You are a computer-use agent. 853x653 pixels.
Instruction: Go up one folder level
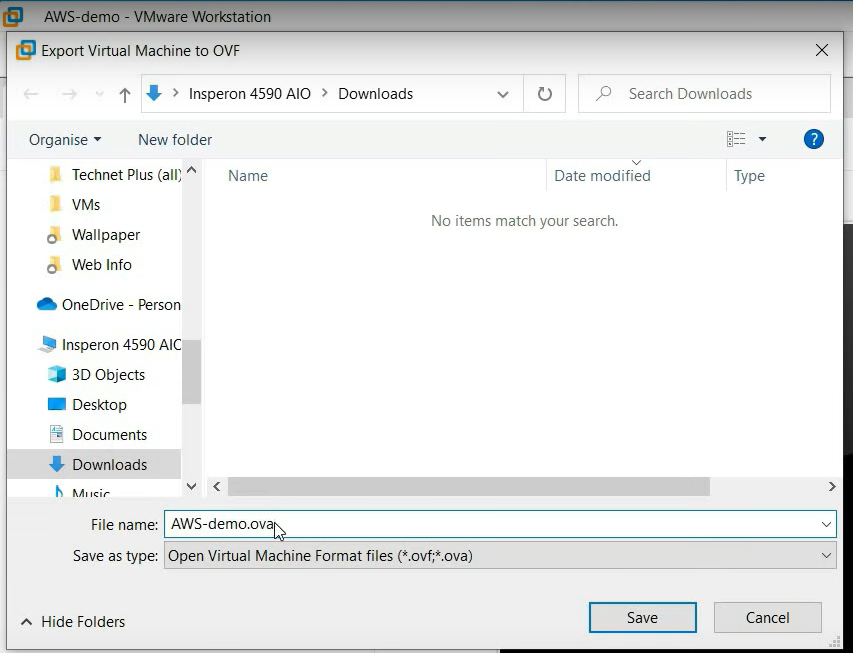coord(125,95)
